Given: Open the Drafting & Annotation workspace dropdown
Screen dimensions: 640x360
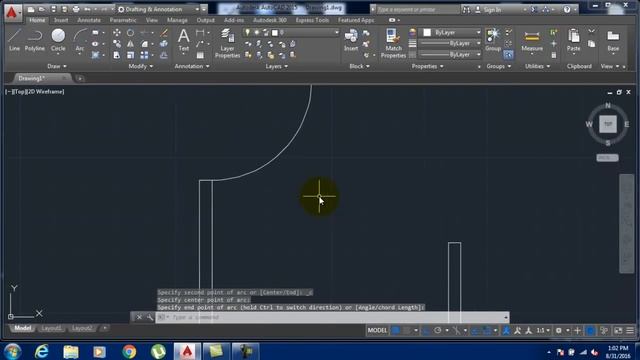Looking at the screenshot, I should pyautogui.click(x=158, y=9).
